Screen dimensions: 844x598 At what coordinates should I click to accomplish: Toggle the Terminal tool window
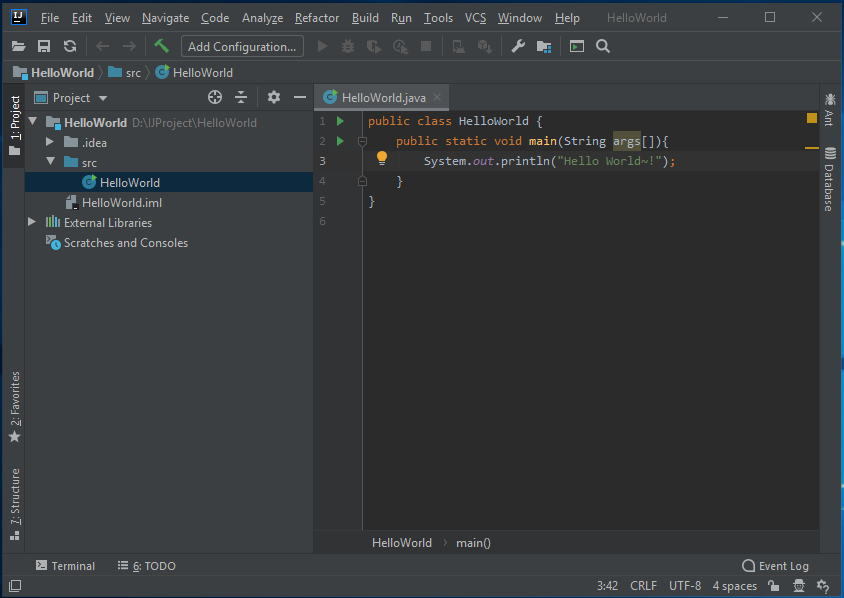tap(65, 566)
